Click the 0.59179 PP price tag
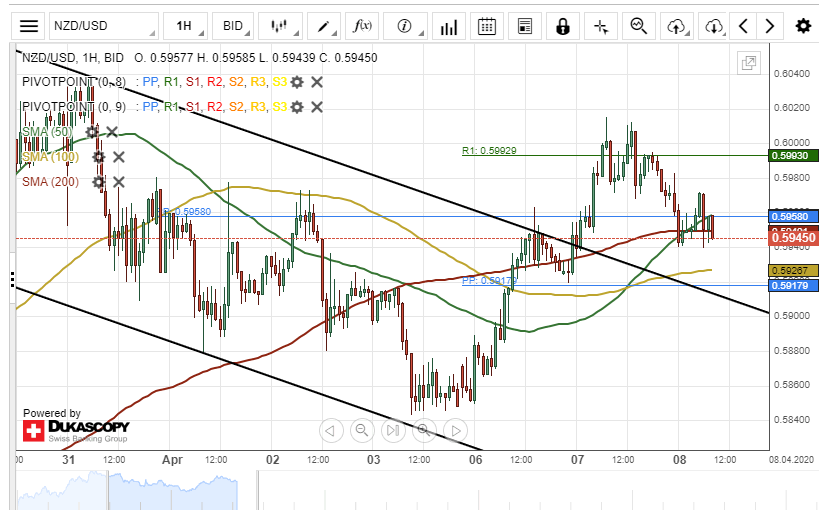Viewport: 823px width, 517px height. pyautogui.click(x=793, y=286)
